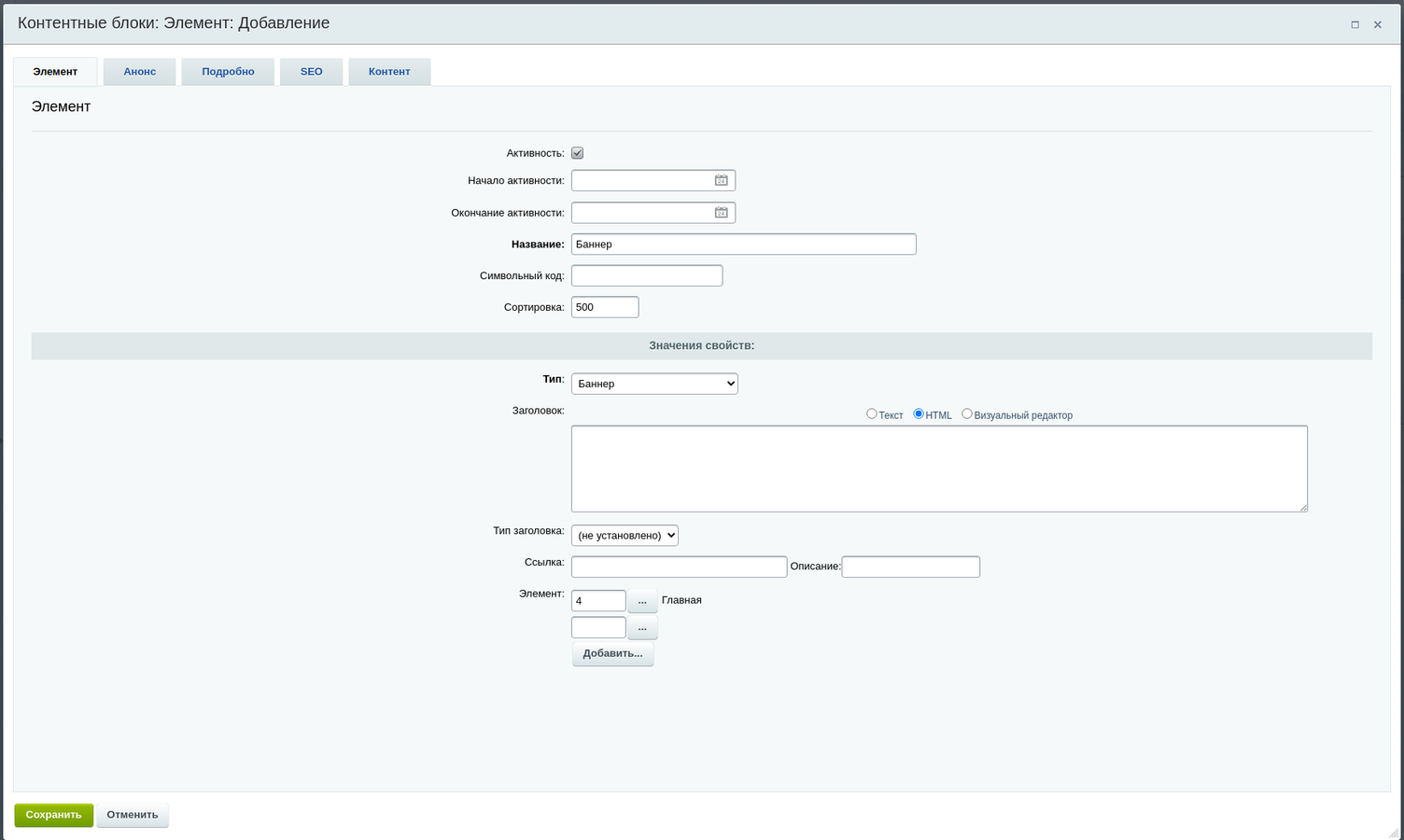Open the Подробно tab
Screen dimensions: 1404x840
(228, 72)
